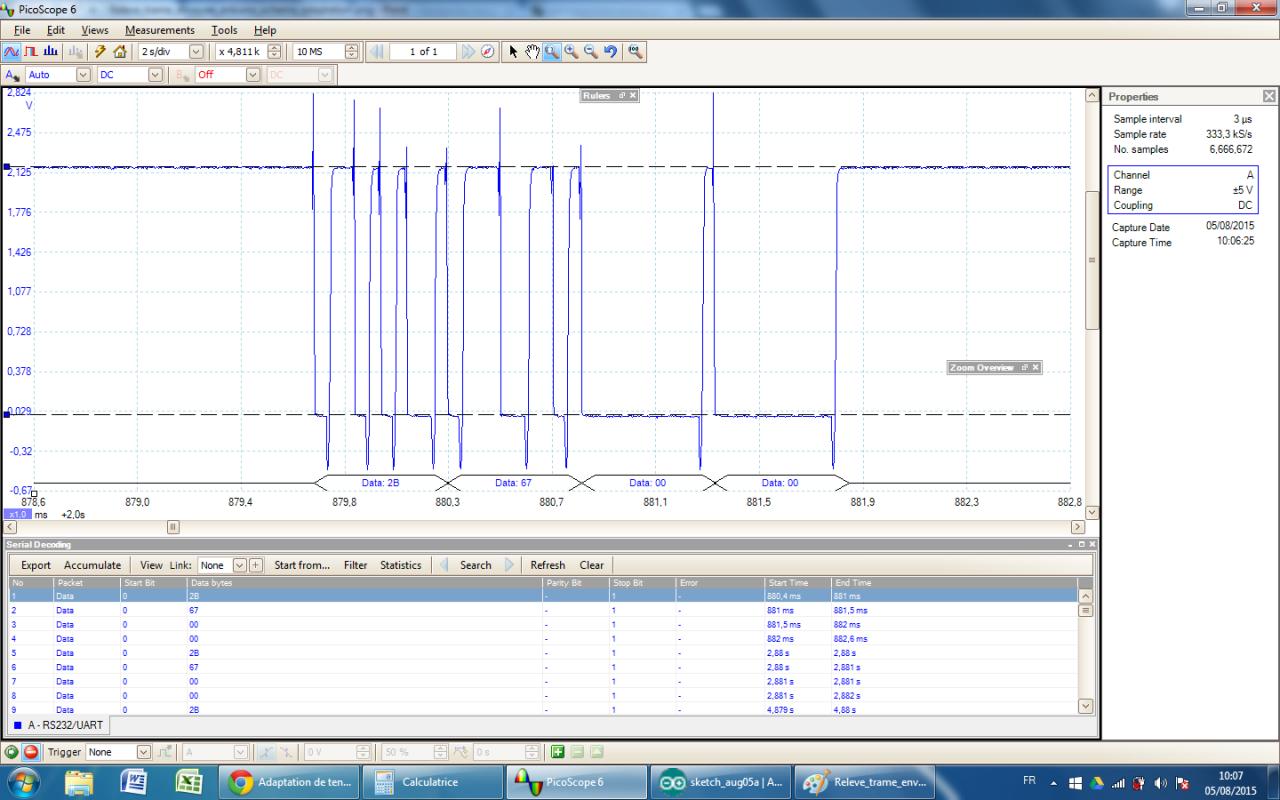Expand Channel A DC coupling dropdown
1280x800 pixels.
click(155, 75)
